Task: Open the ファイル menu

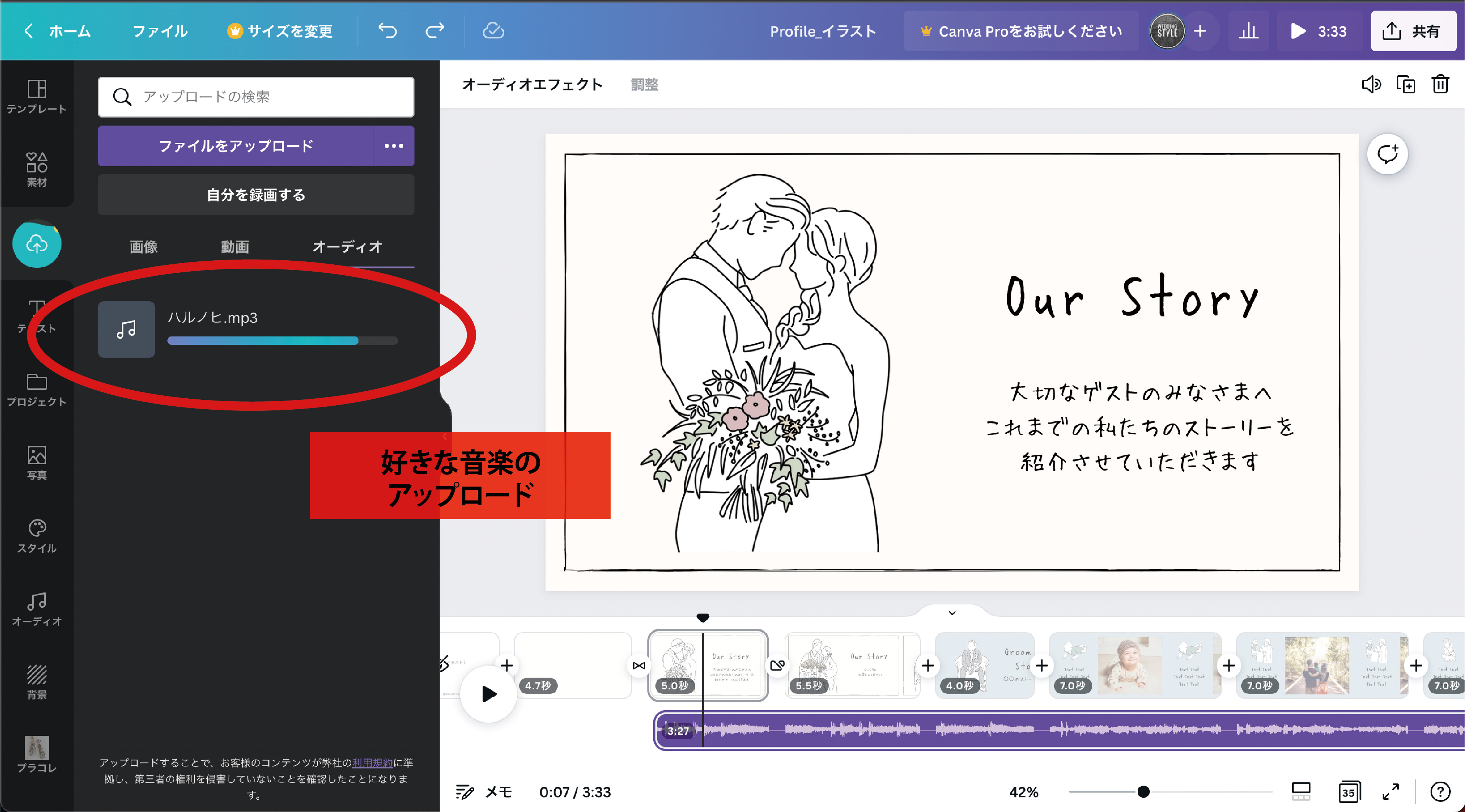Action: coord(160,31)
